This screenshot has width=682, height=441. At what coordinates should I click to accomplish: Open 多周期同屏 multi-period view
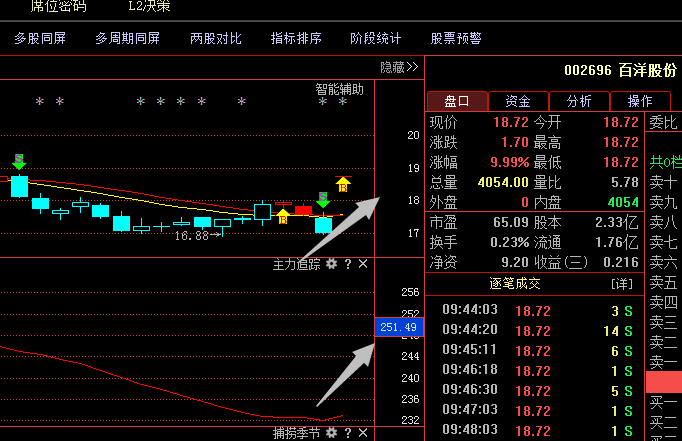point(127,38)
